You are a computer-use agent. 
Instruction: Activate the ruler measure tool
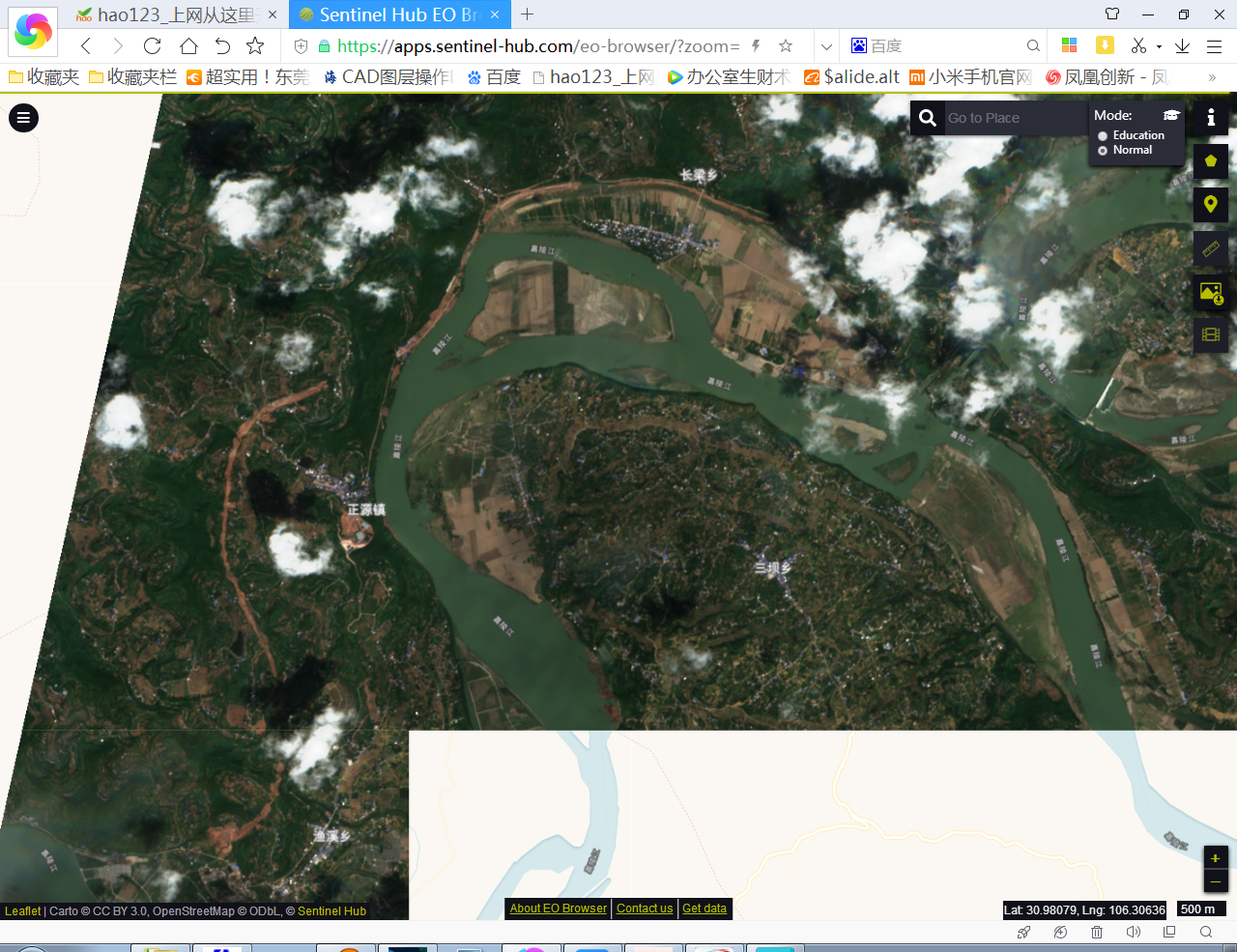pos(1211,248)
